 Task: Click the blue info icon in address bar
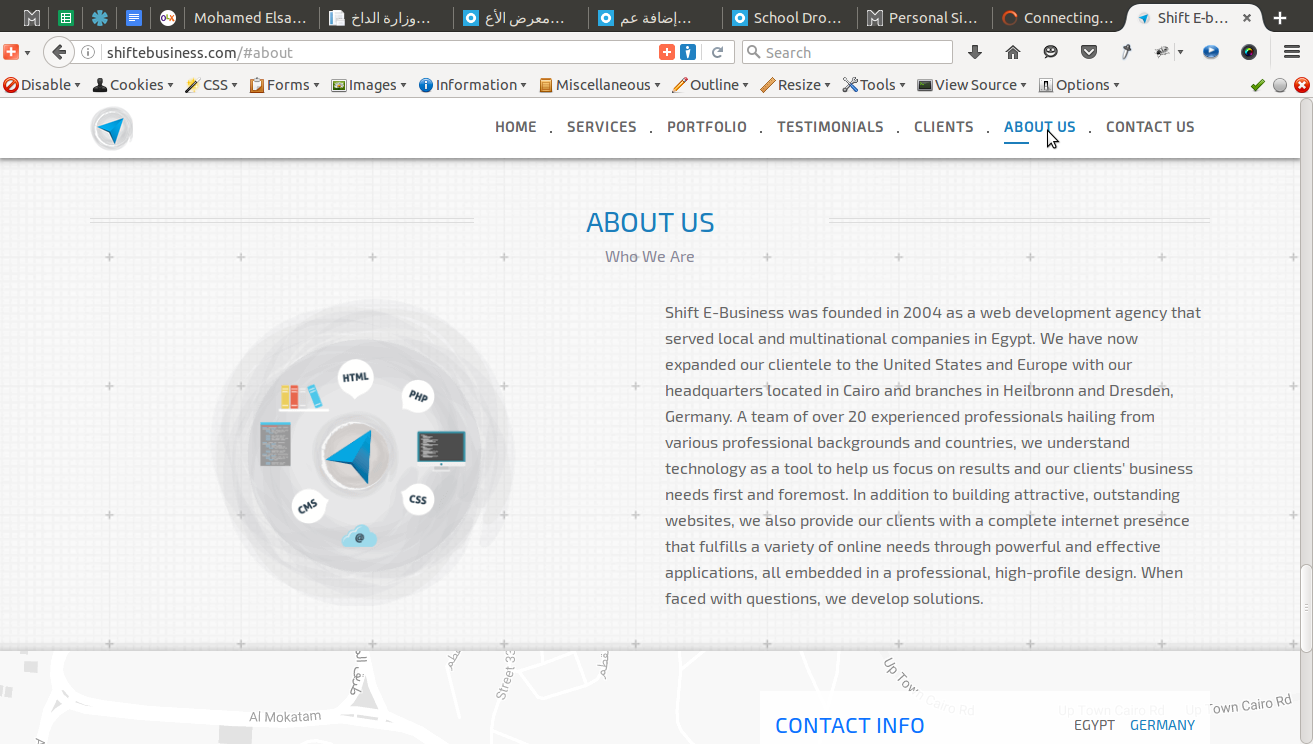pyautogui.click(x=688, y=52)
